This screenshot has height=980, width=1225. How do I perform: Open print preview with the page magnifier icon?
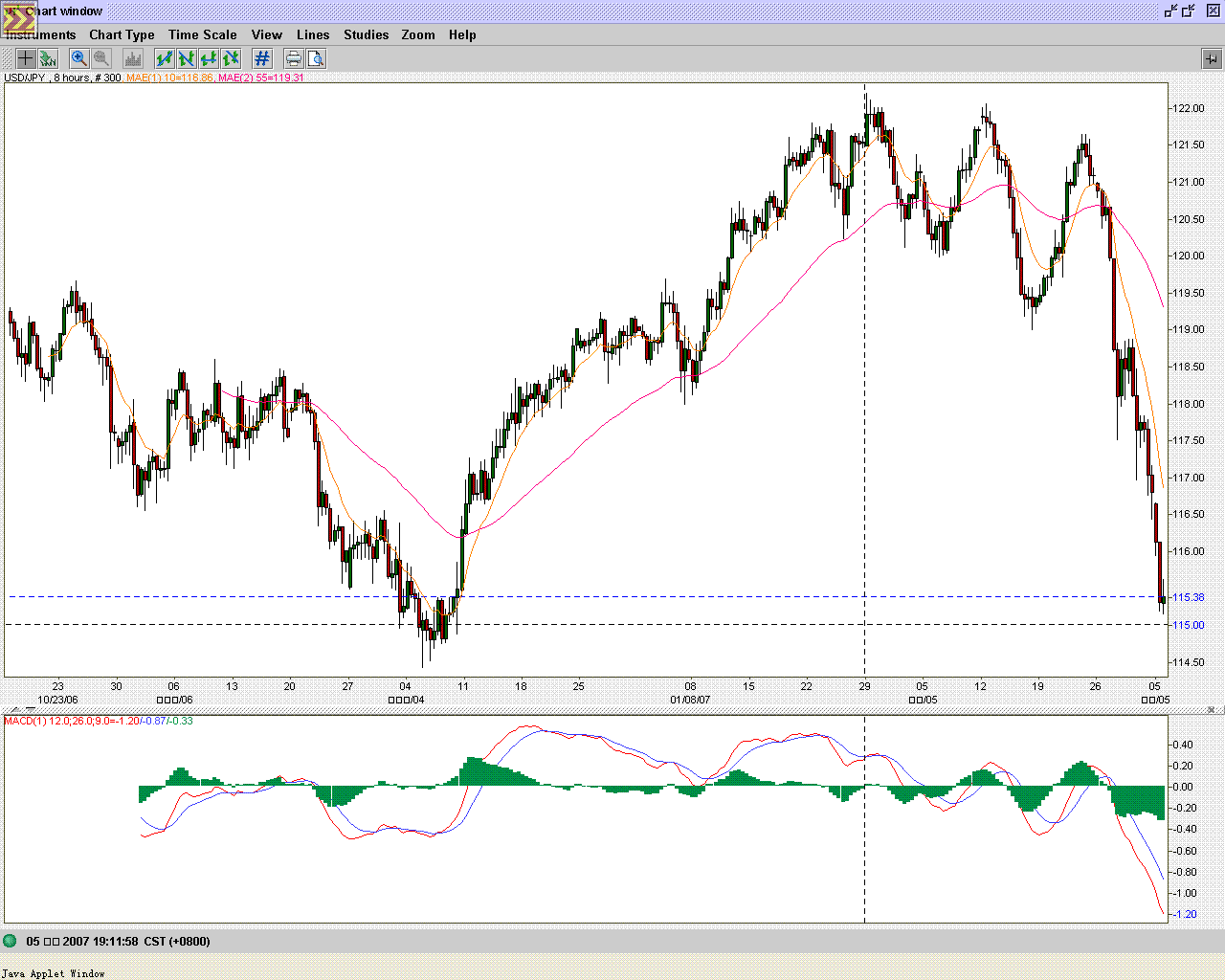tap(316, 59)
